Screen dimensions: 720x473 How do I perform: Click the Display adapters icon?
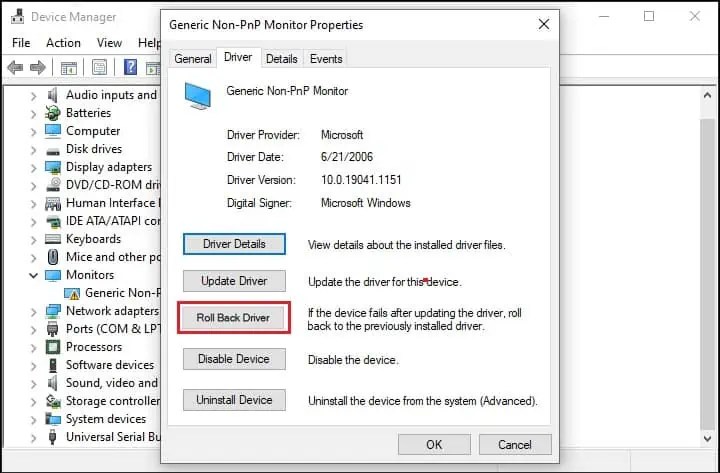[x=53, y=167]
